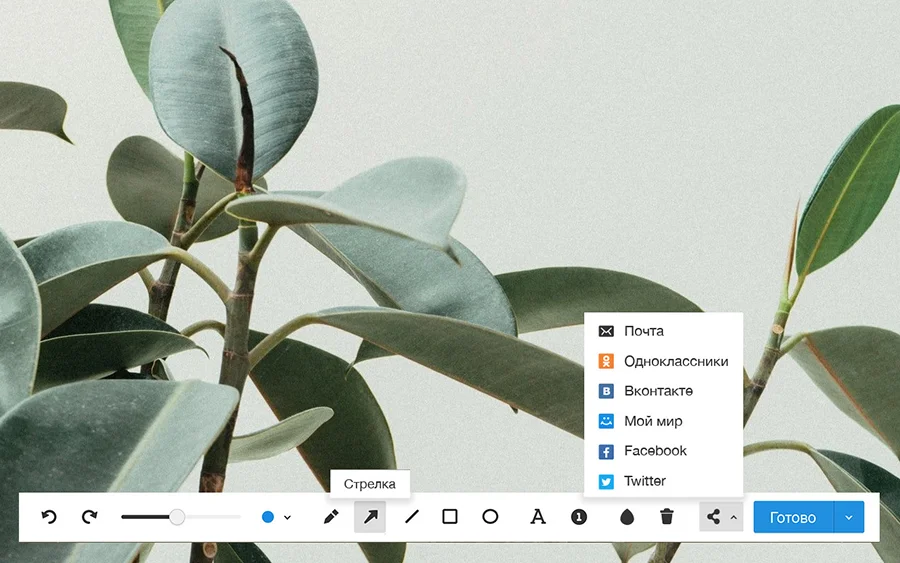
Task: Choose Почта from the share menu
Action: tap(643, 331)
